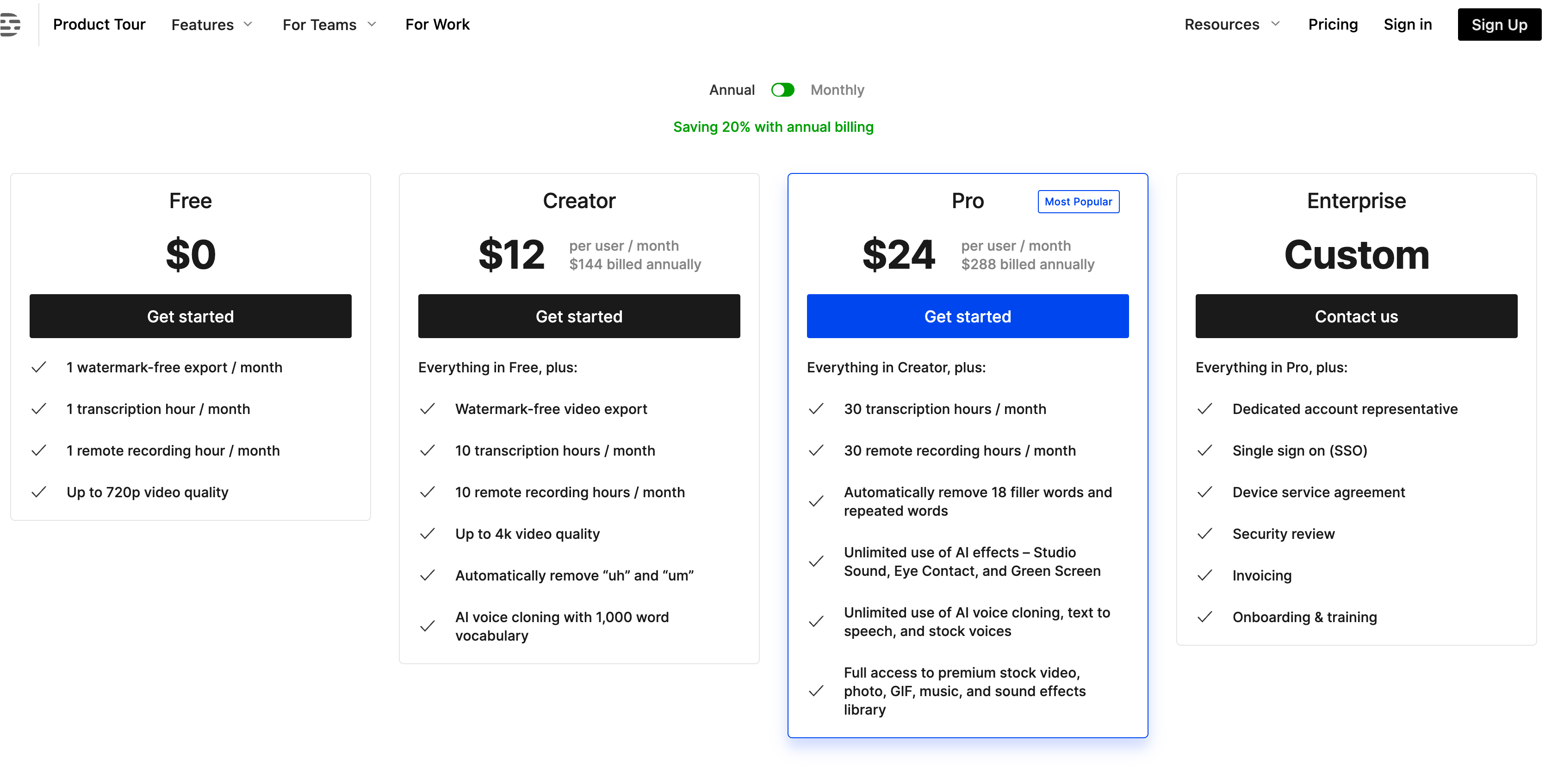This screenshot has width=1564, height=784.
Task: Get started with the Pro plan
Action: [x=967, y=316]
